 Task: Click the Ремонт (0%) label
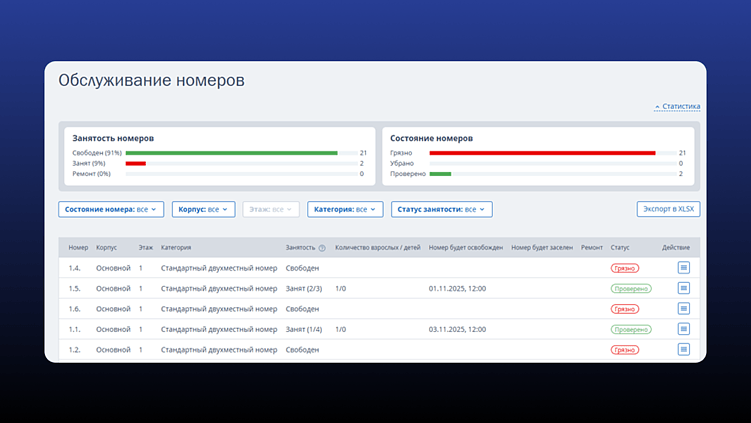click(91, 174)
